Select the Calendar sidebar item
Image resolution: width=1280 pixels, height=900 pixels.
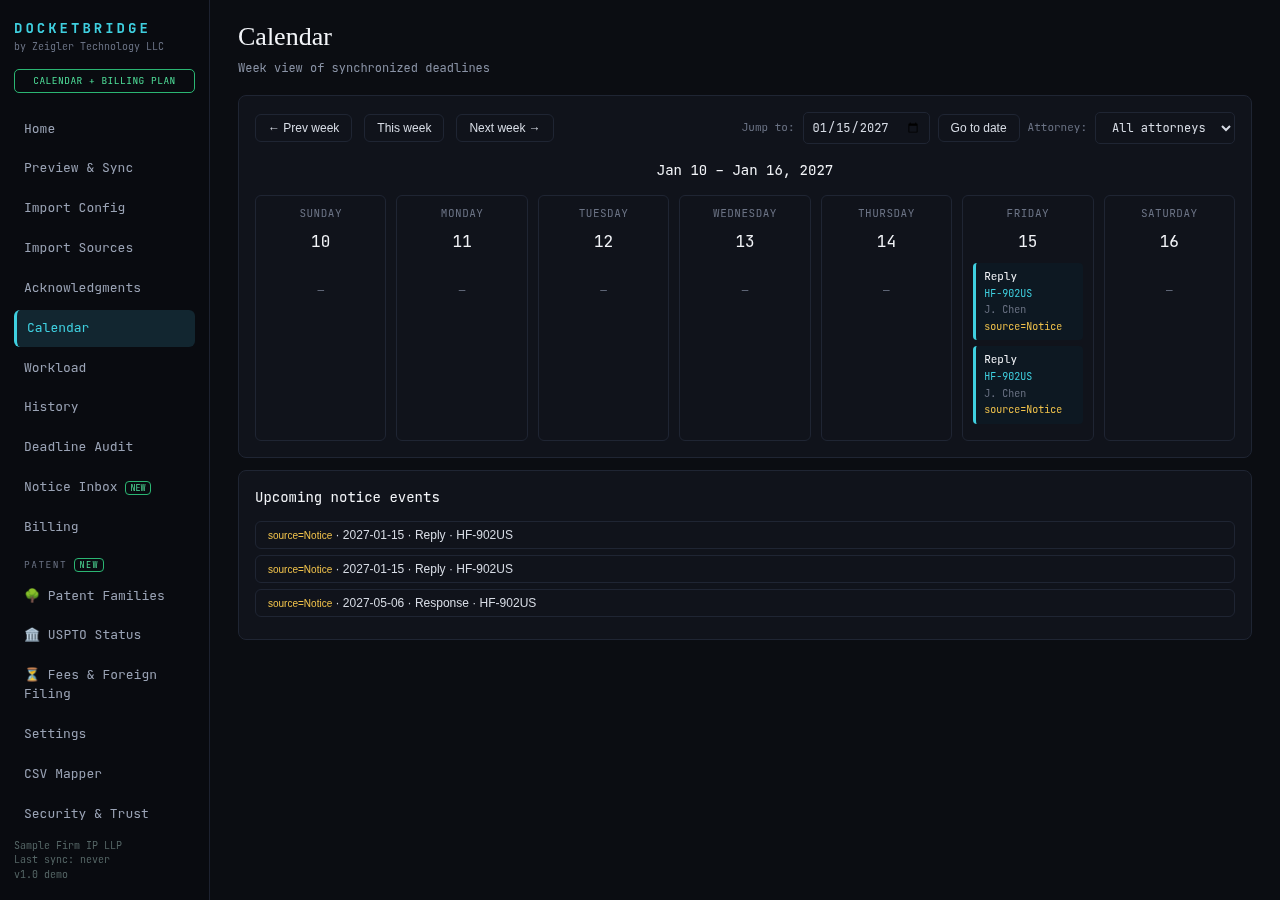pyautogui.click(x=104, y=328)
